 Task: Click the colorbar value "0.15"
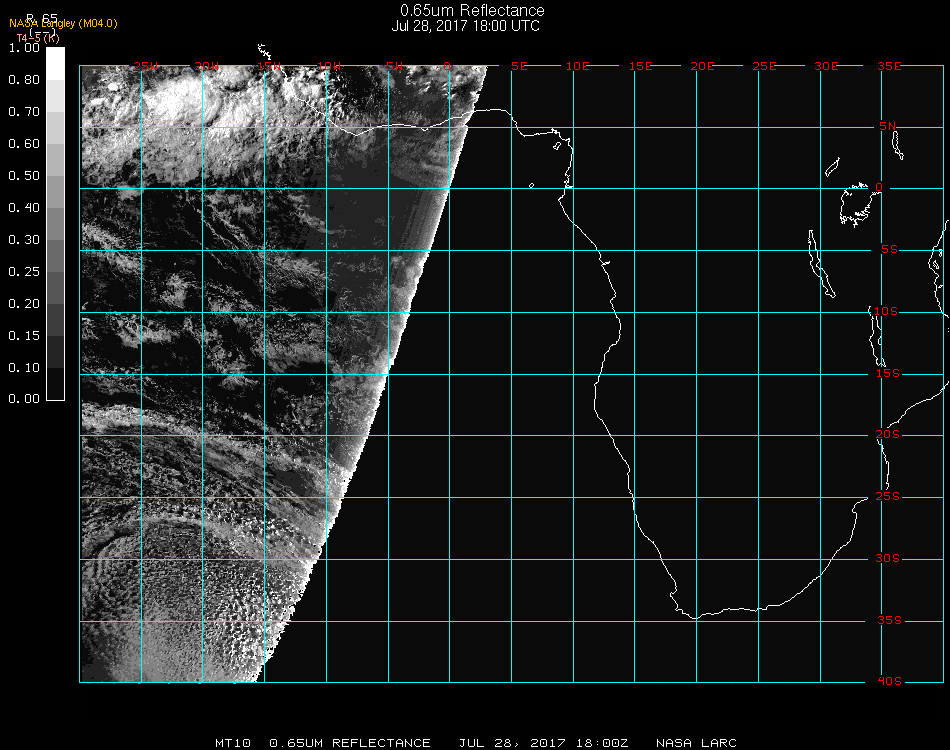click(24, 336)
